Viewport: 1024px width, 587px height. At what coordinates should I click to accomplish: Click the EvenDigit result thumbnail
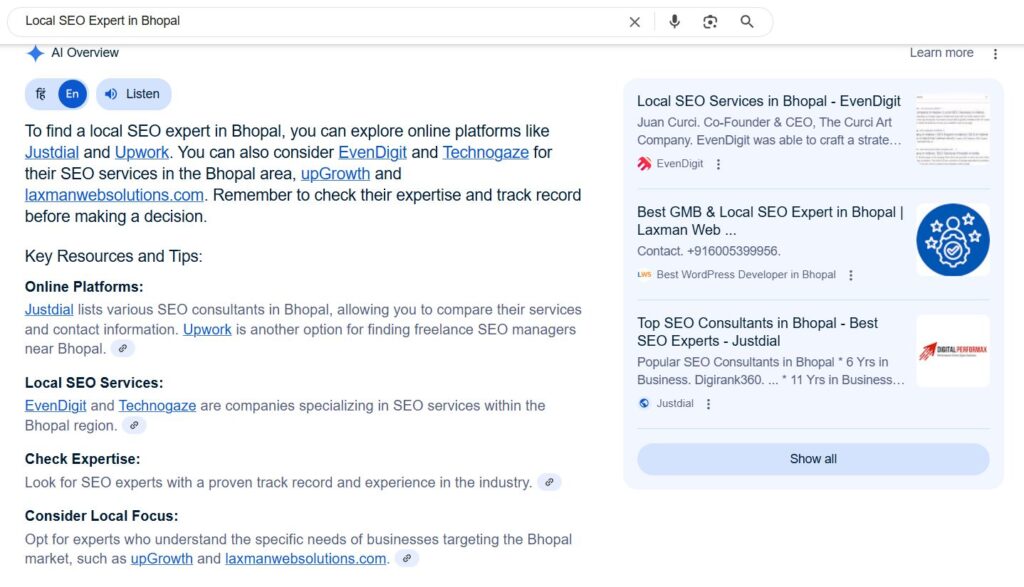point(952,129)
